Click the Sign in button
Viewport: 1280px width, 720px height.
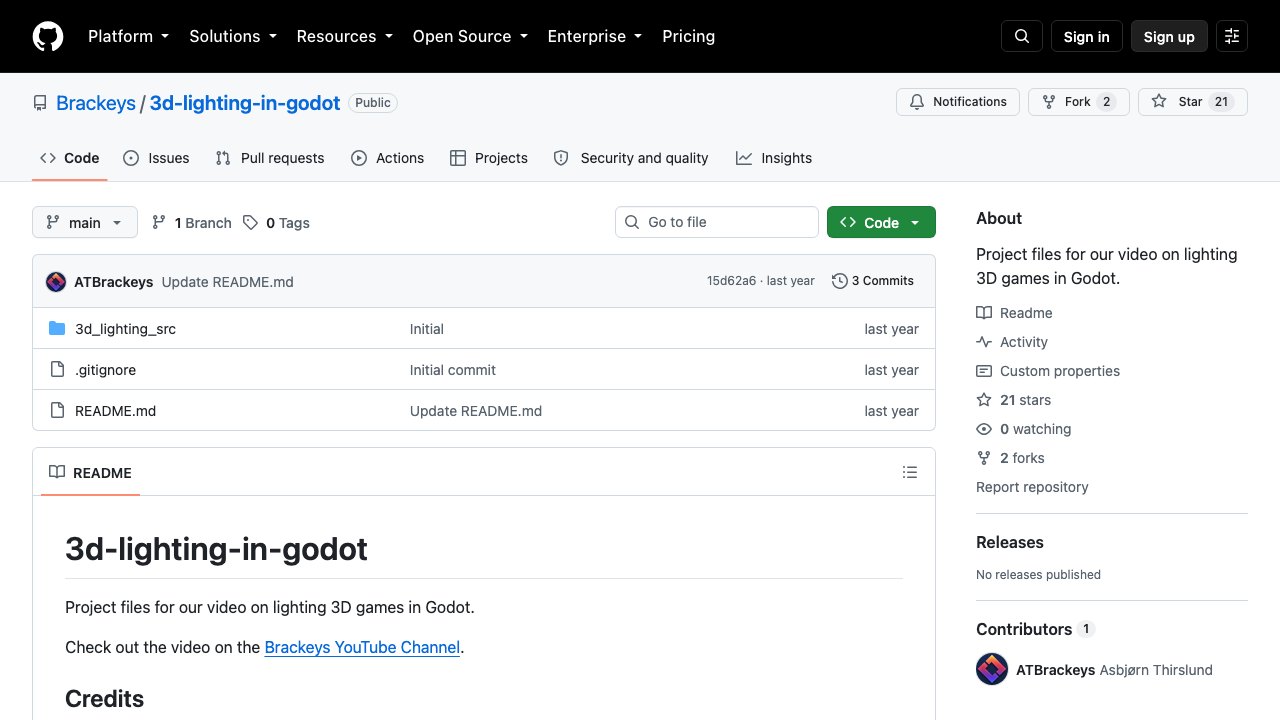pos(1086,36)
